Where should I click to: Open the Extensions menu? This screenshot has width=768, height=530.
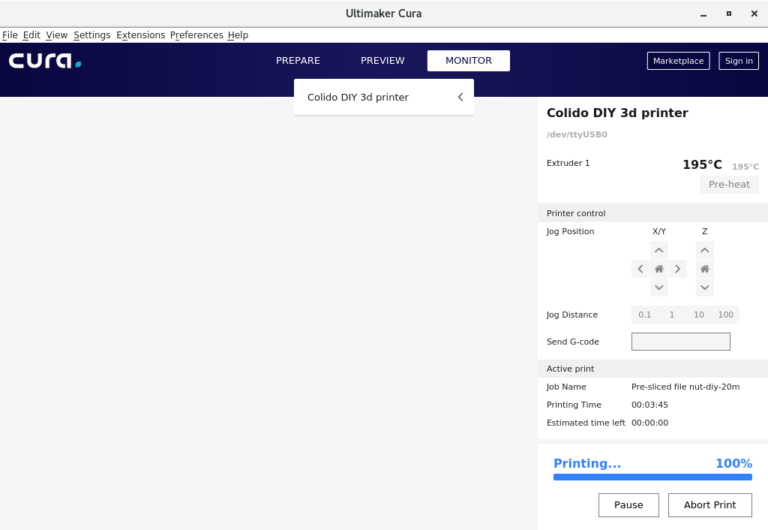point(141,35)
